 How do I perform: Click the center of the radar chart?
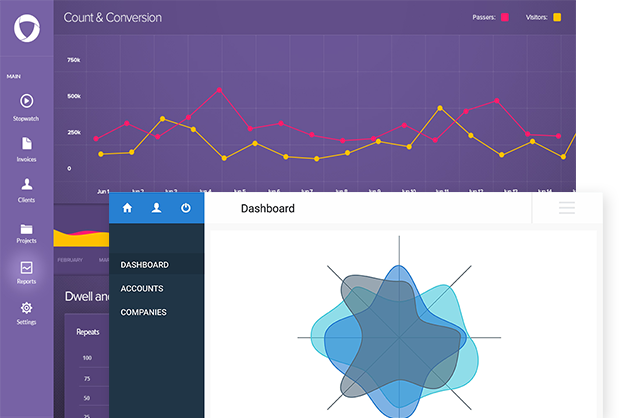[399, 338]
